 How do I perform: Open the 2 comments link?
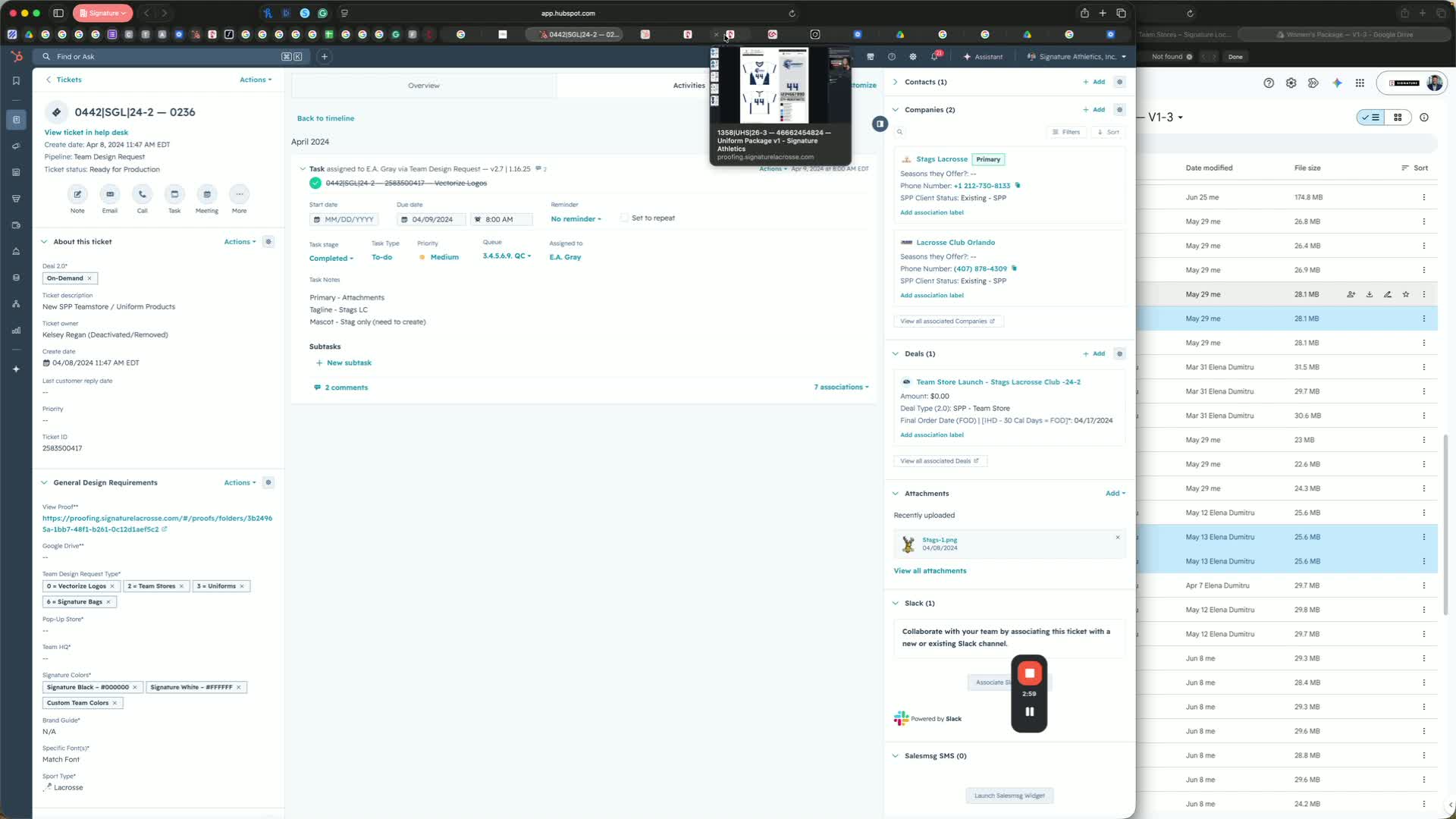341,388
